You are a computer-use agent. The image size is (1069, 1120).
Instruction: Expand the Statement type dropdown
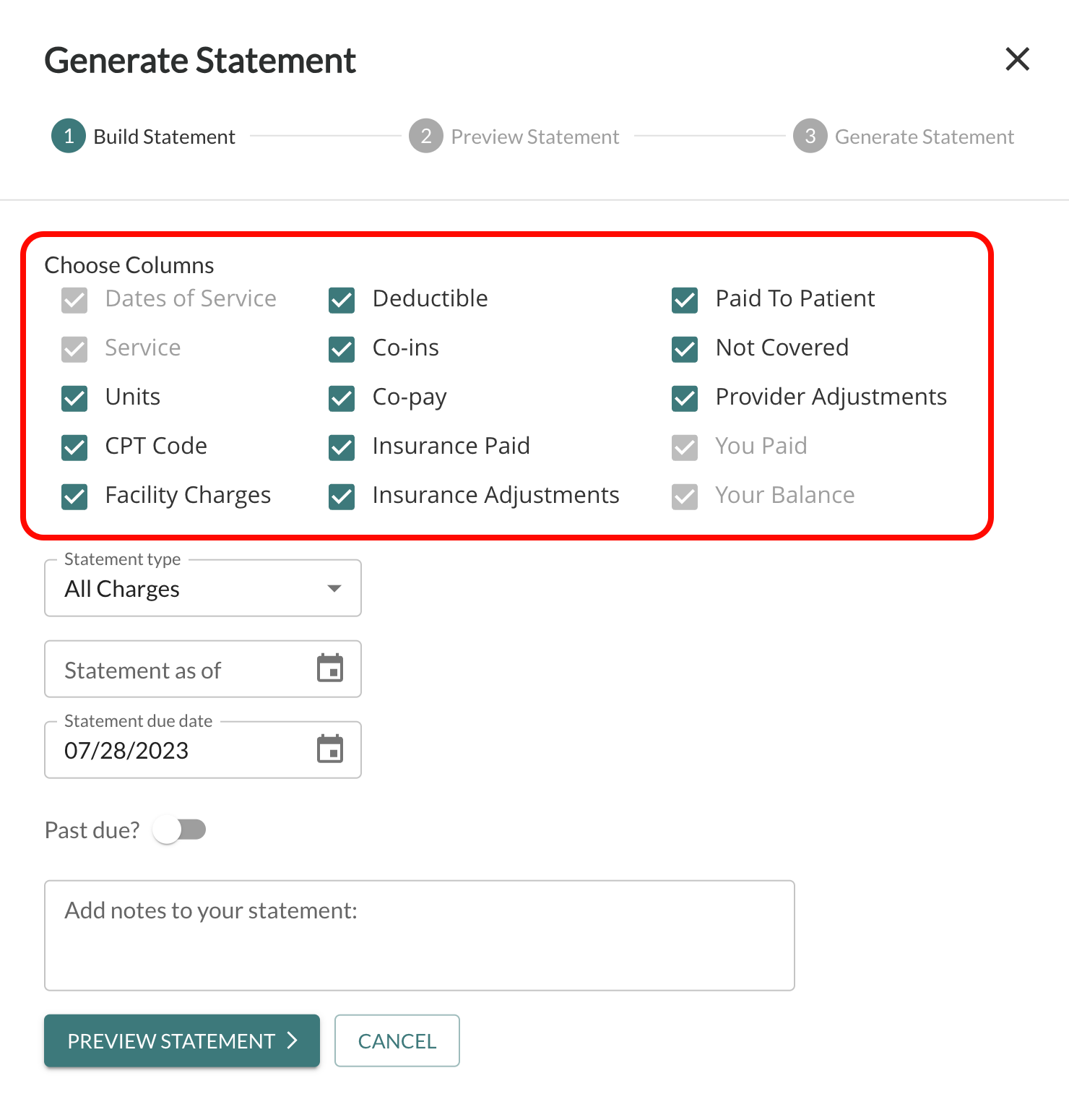click(203, 588)
